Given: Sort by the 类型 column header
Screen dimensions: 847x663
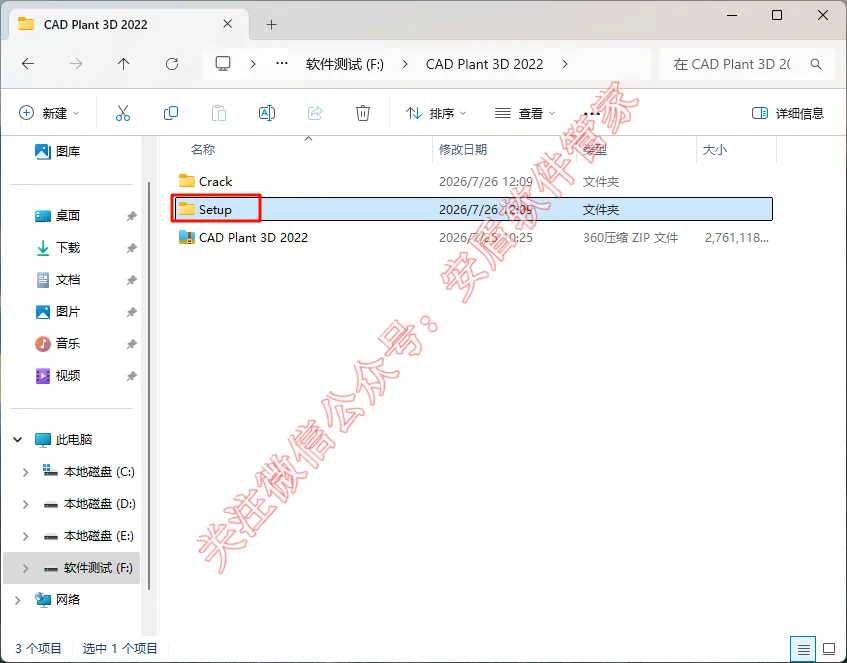Looking at the screenshot, I should point(595,150).
